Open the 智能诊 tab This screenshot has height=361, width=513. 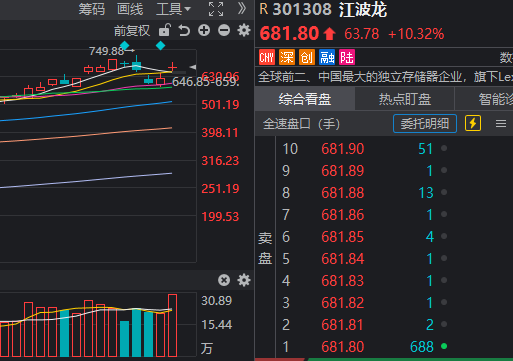coord(484,99)
